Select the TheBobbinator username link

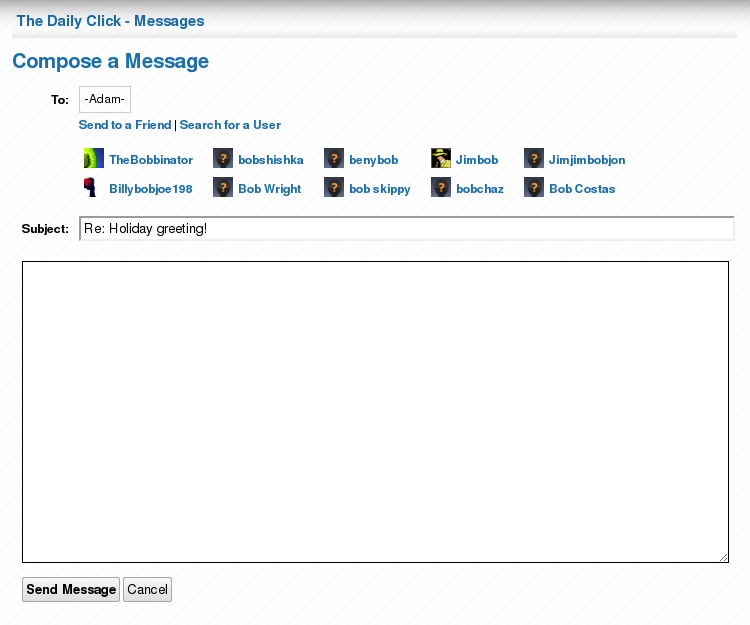click(151, 159)
